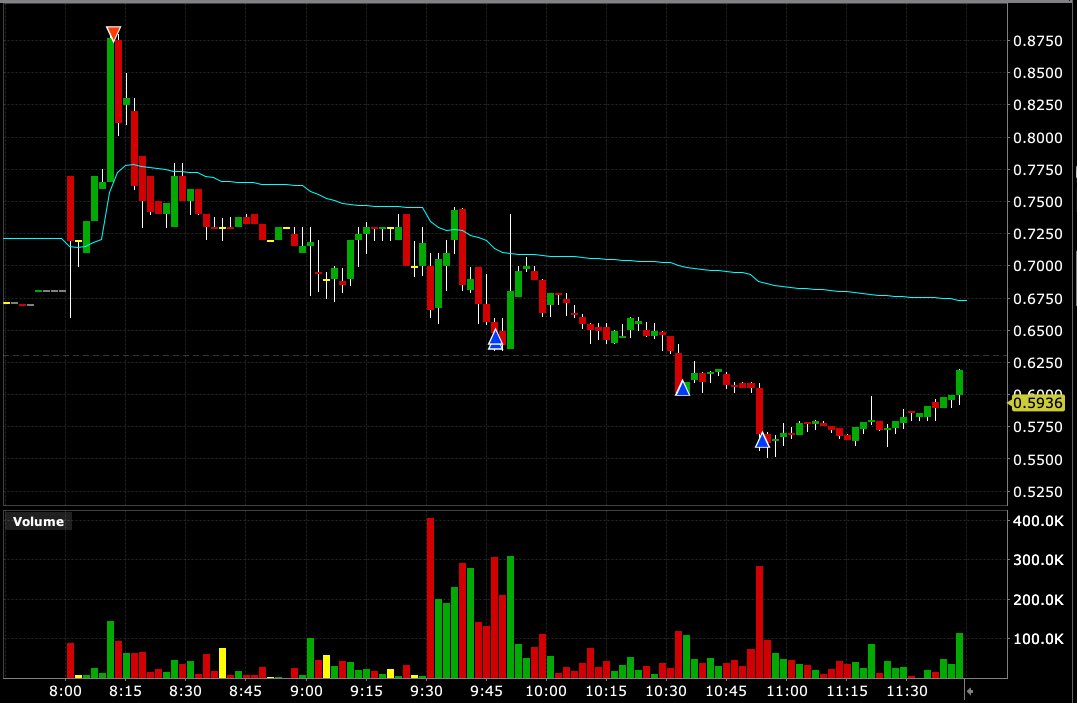Click the 11:00 time axis label
1077x703 pixels.
[x=786, y=691]
